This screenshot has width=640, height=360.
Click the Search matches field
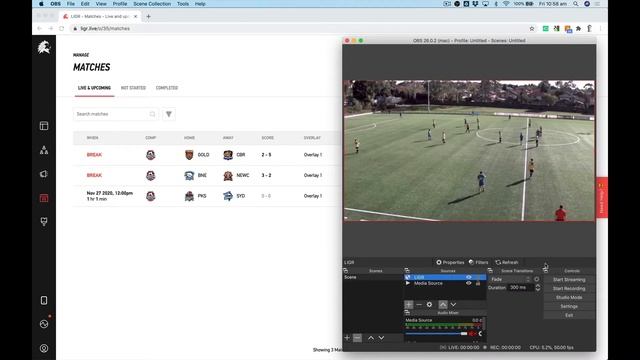(115, 114)
